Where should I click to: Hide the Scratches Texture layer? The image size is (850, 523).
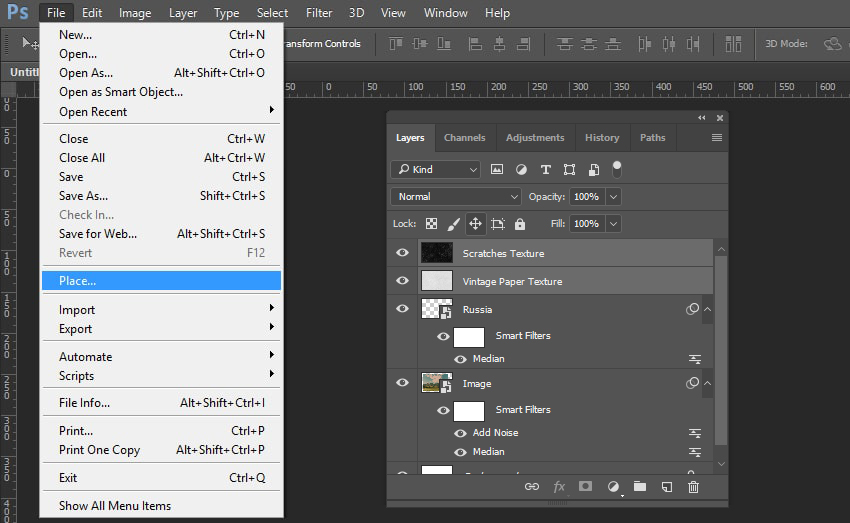pyautogui.click(x=402, y=253)
